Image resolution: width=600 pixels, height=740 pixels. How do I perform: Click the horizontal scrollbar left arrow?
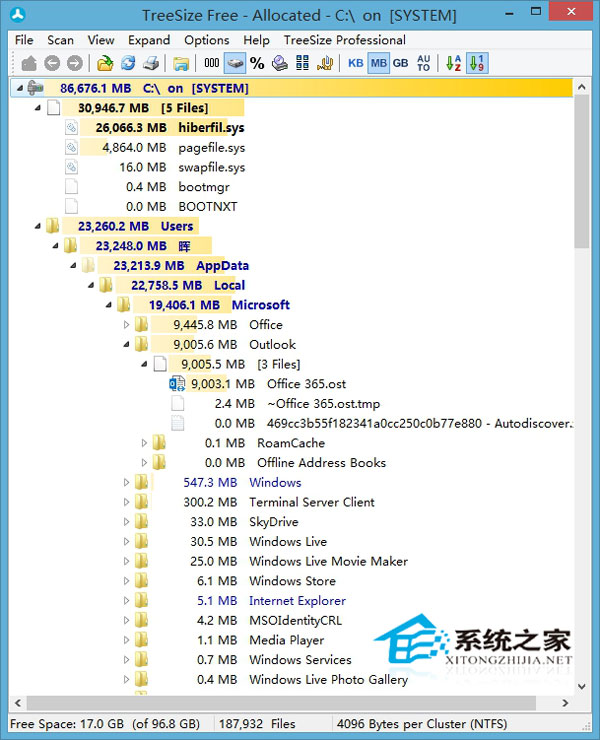[18, 703]
